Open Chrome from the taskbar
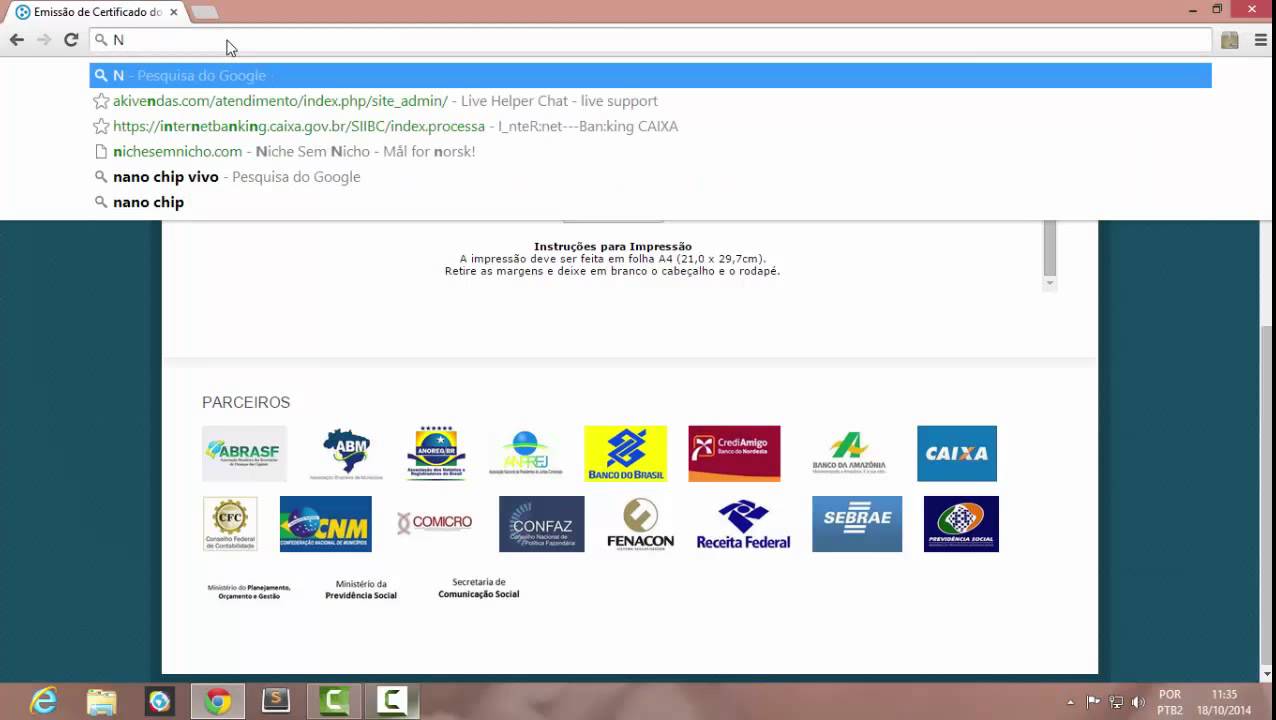The image size is (1276, 720). coord(217,702)
